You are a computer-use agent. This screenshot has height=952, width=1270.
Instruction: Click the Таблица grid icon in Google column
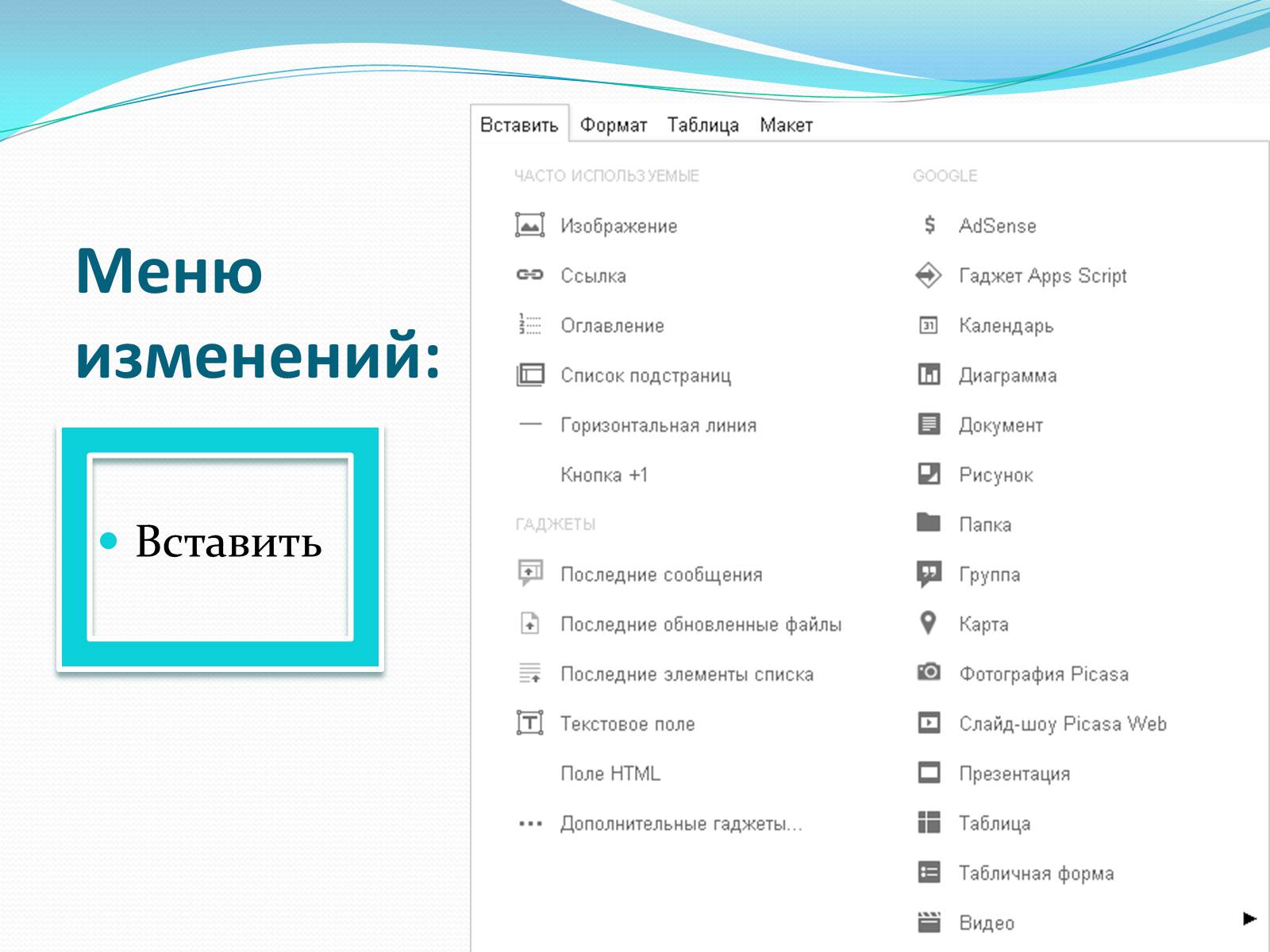tap(929, 822)
